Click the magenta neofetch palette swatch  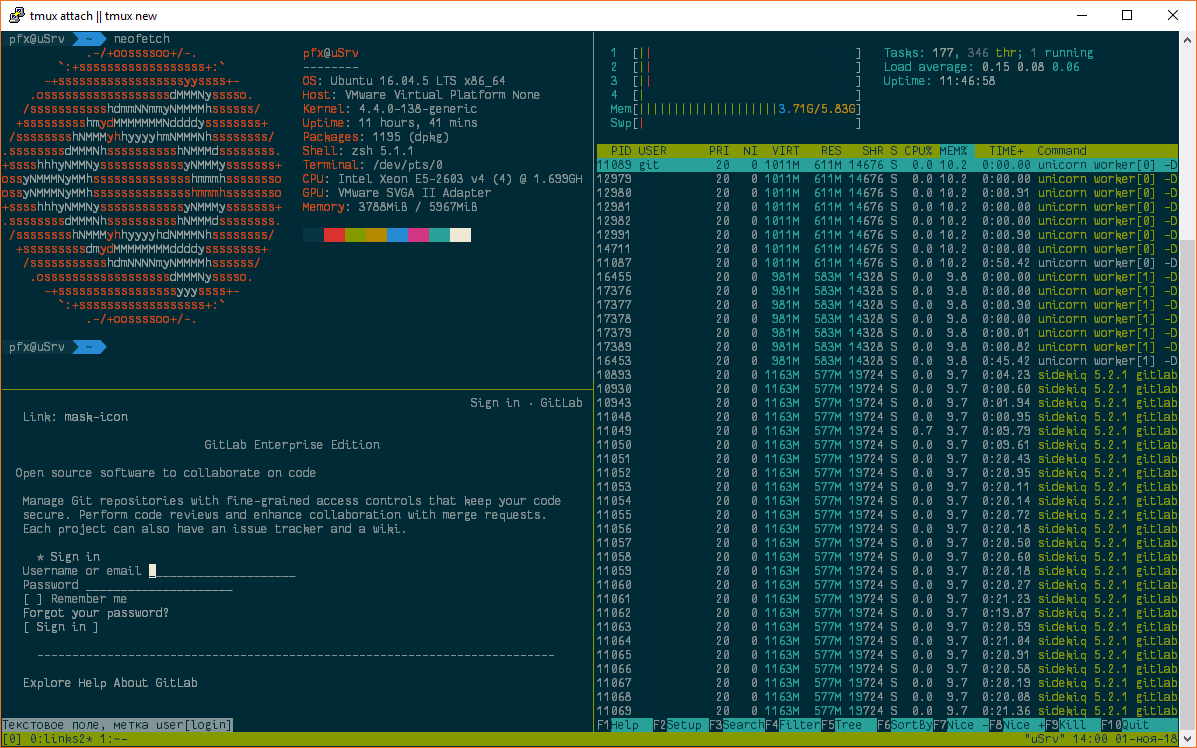point(418,235)
